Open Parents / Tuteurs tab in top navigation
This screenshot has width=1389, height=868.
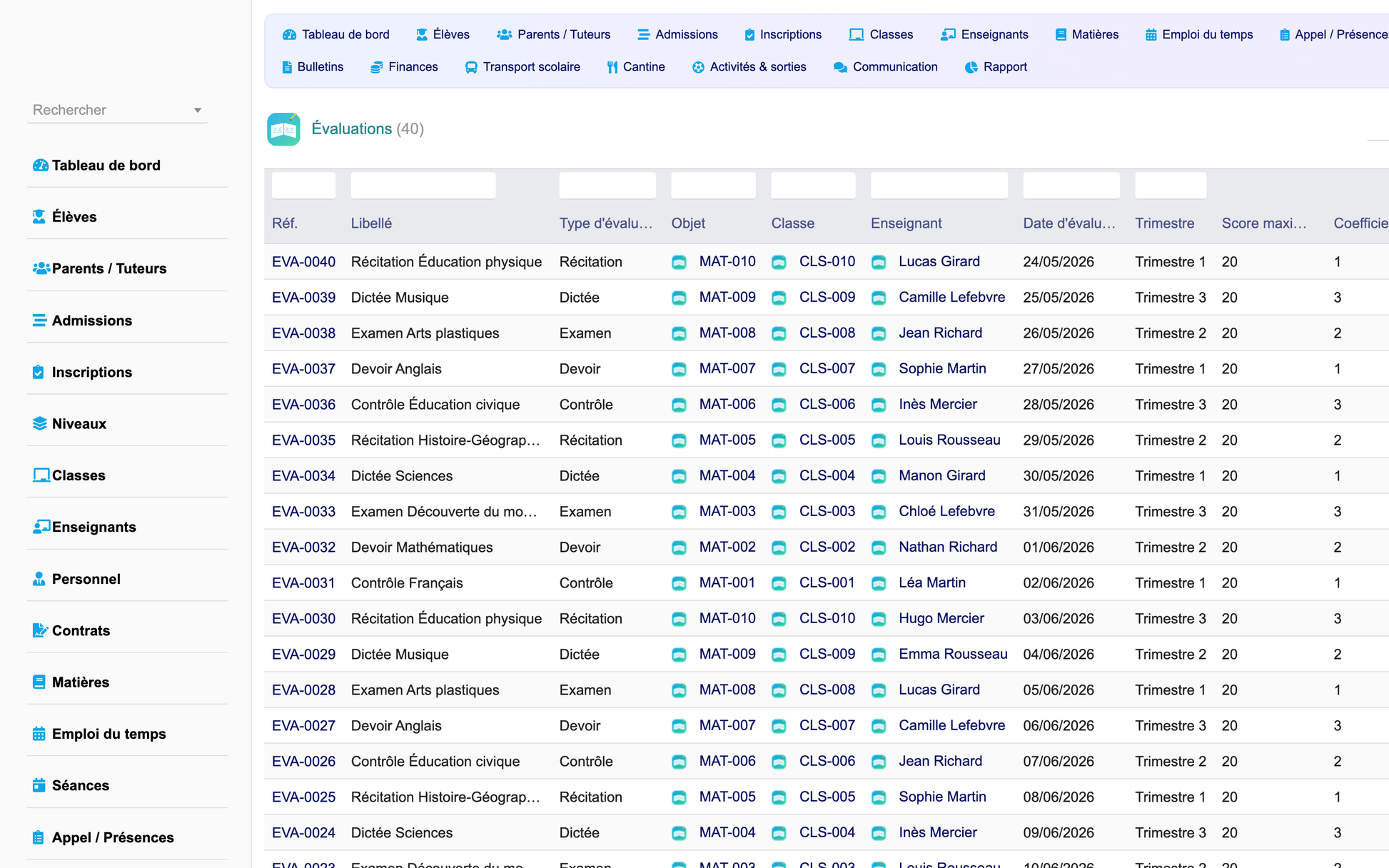tap(554, 34)
